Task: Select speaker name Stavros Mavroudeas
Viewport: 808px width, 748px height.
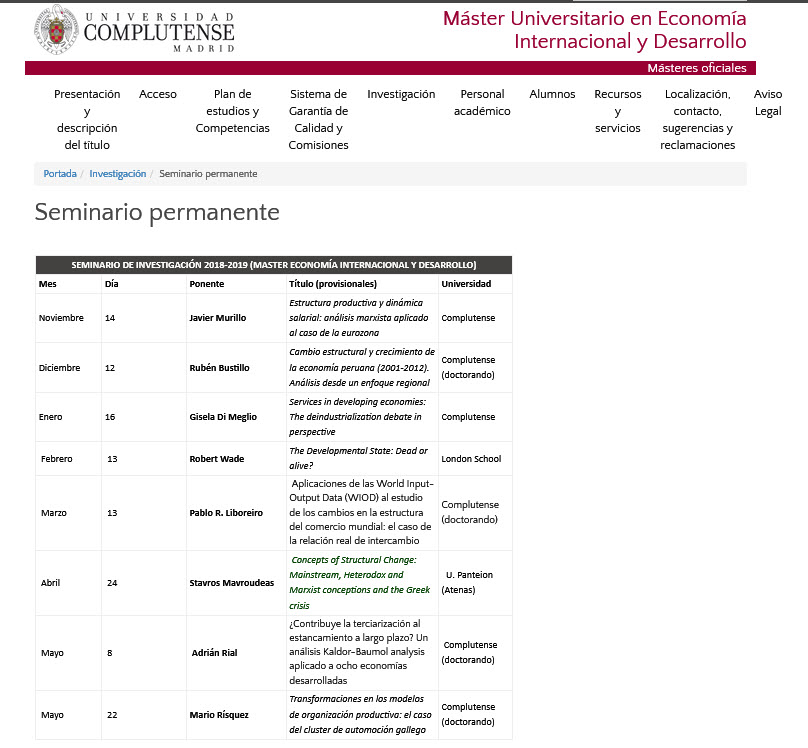Action: (231, 583)
